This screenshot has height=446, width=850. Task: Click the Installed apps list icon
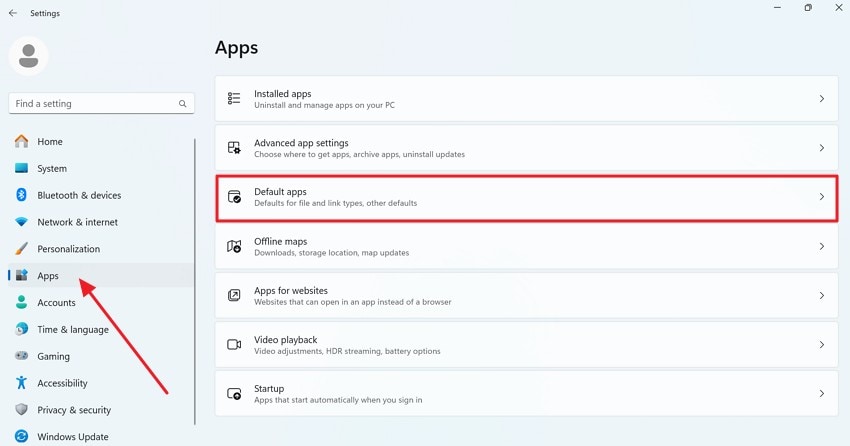tap(234, 99)
